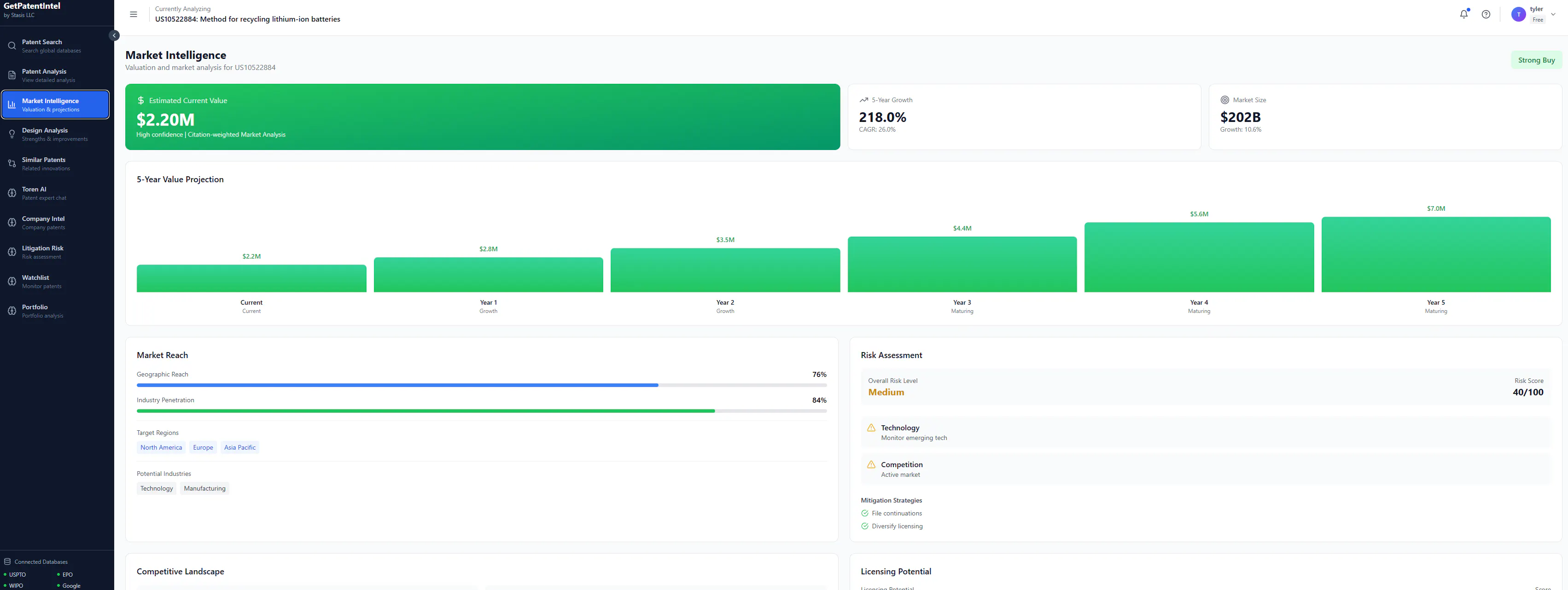1568x590 pixels.
Task: Click the Licensing Potential heading
Action: click(895, 571)
